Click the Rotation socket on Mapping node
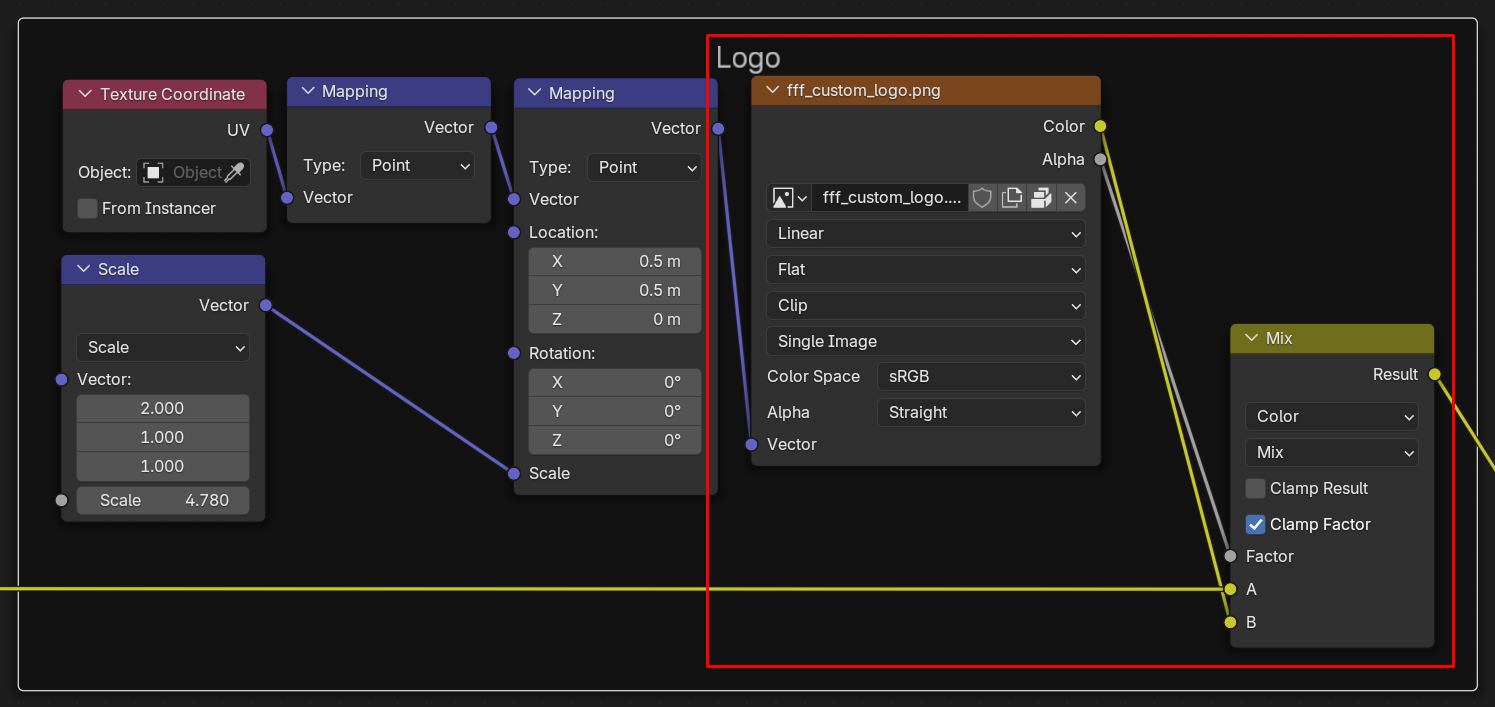This screenshot has width=1495, height=707. tap(514, 353)
